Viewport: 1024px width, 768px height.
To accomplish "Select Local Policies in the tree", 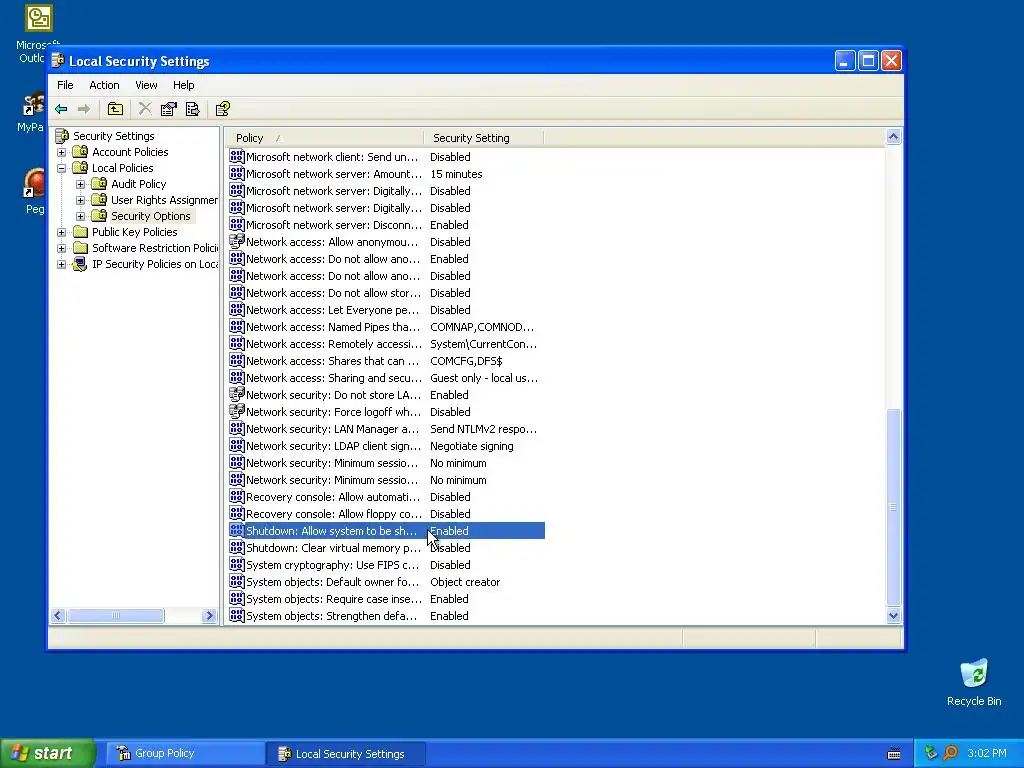I will tap(122, 168).
